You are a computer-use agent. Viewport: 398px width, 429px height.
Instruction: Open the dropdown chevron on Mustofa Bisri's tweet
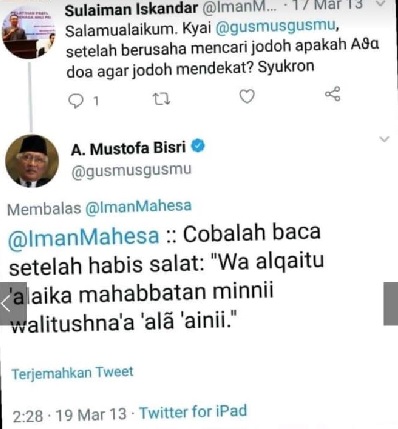click(x=385, y=139)
